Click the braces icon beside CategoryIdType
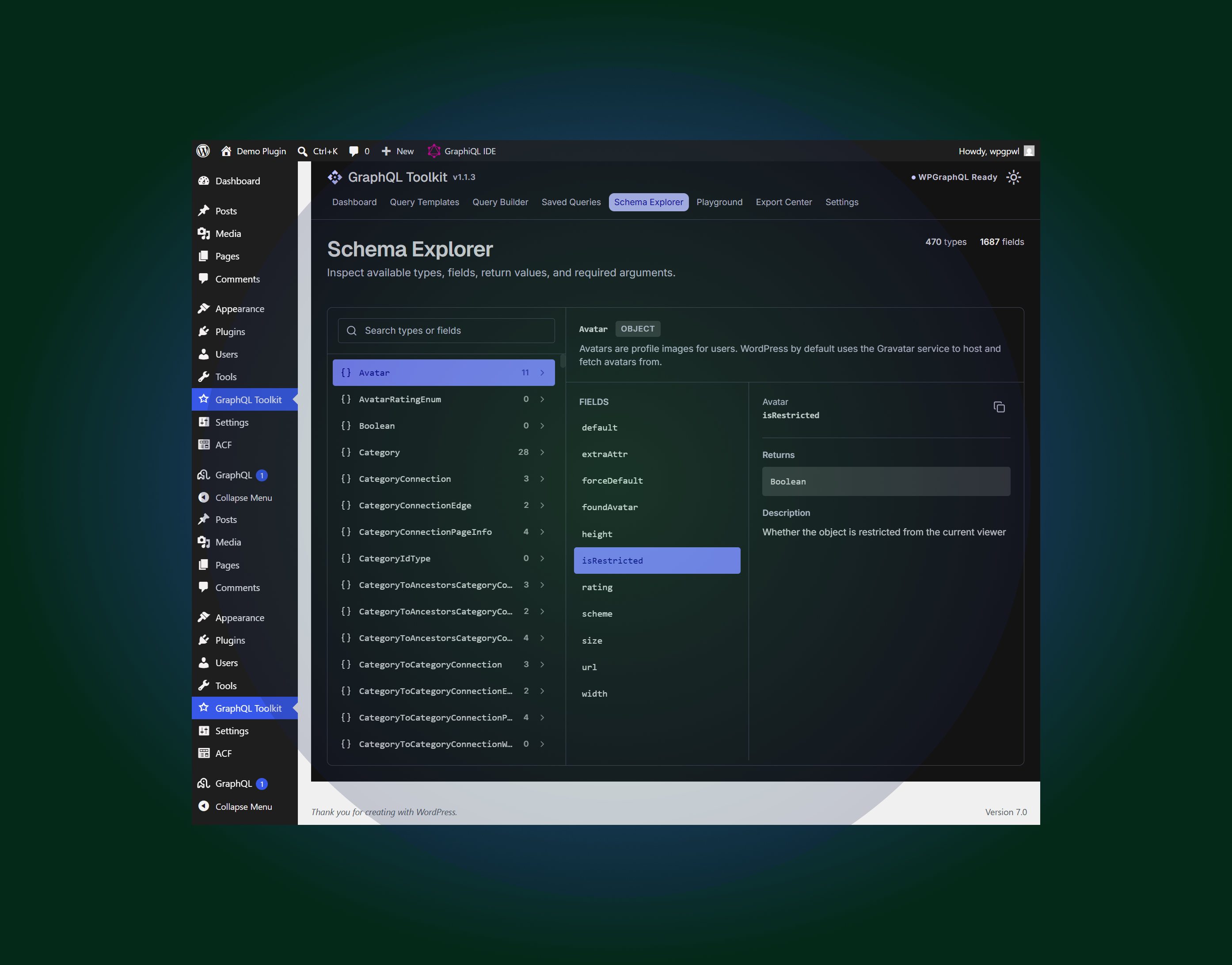The width and height of the screenshot is (1232, 965). tap(346, 558)
